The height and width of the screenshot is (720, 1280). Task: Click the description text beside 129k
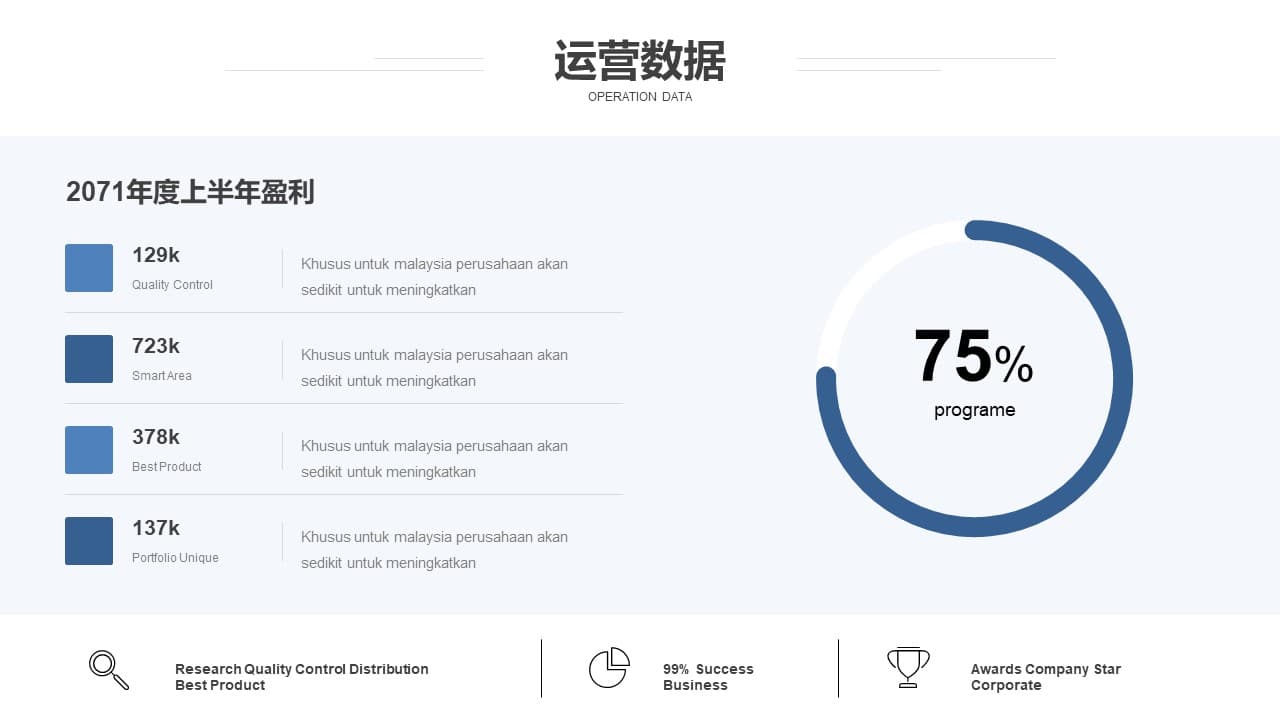434,277
